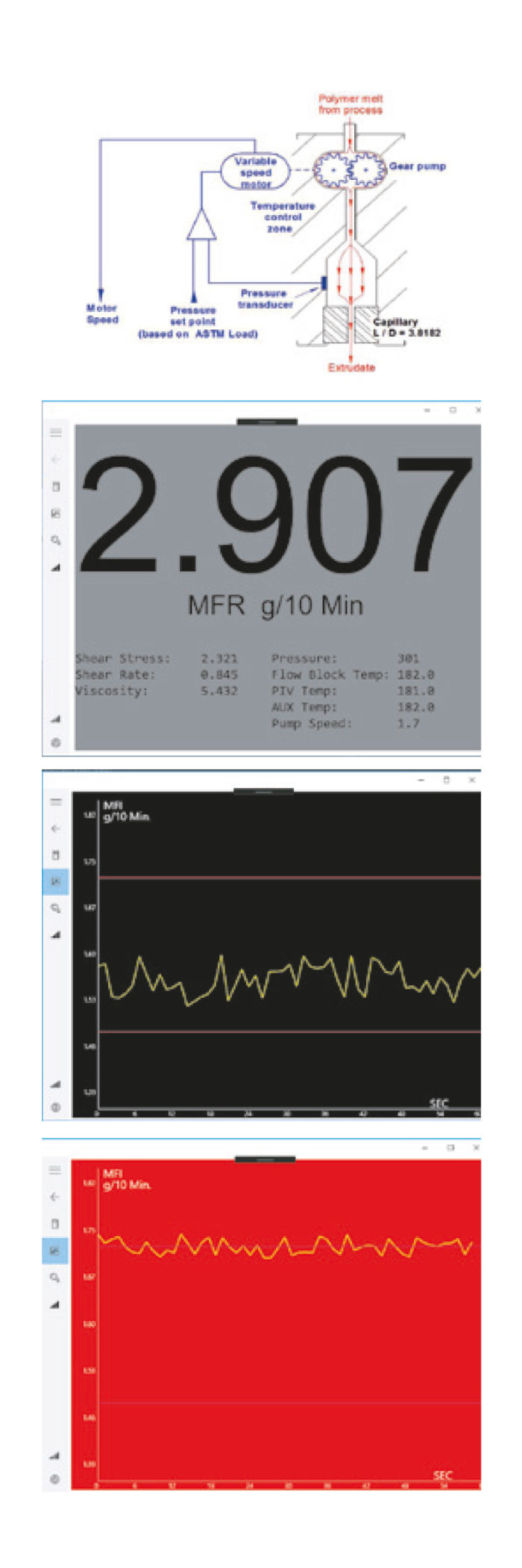Maximize the red chart window
This screenshot has height=1568, width=522.
point(450,1147)
